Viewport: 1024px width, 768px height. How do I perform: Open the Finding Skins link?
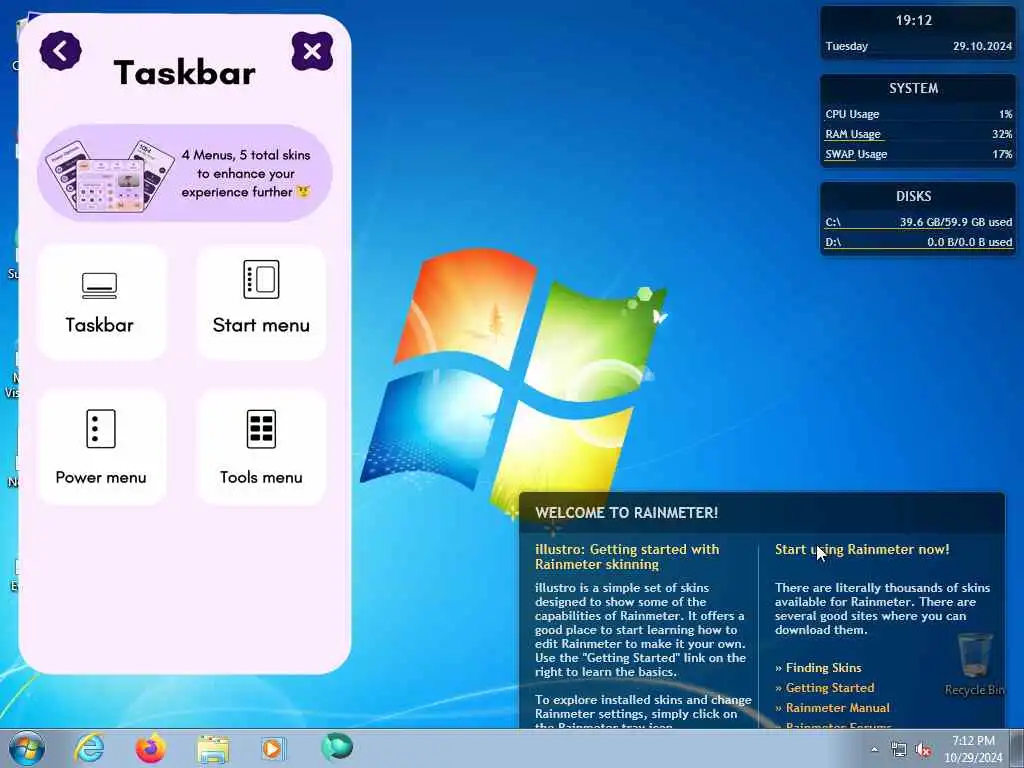(x=823, y=667)
